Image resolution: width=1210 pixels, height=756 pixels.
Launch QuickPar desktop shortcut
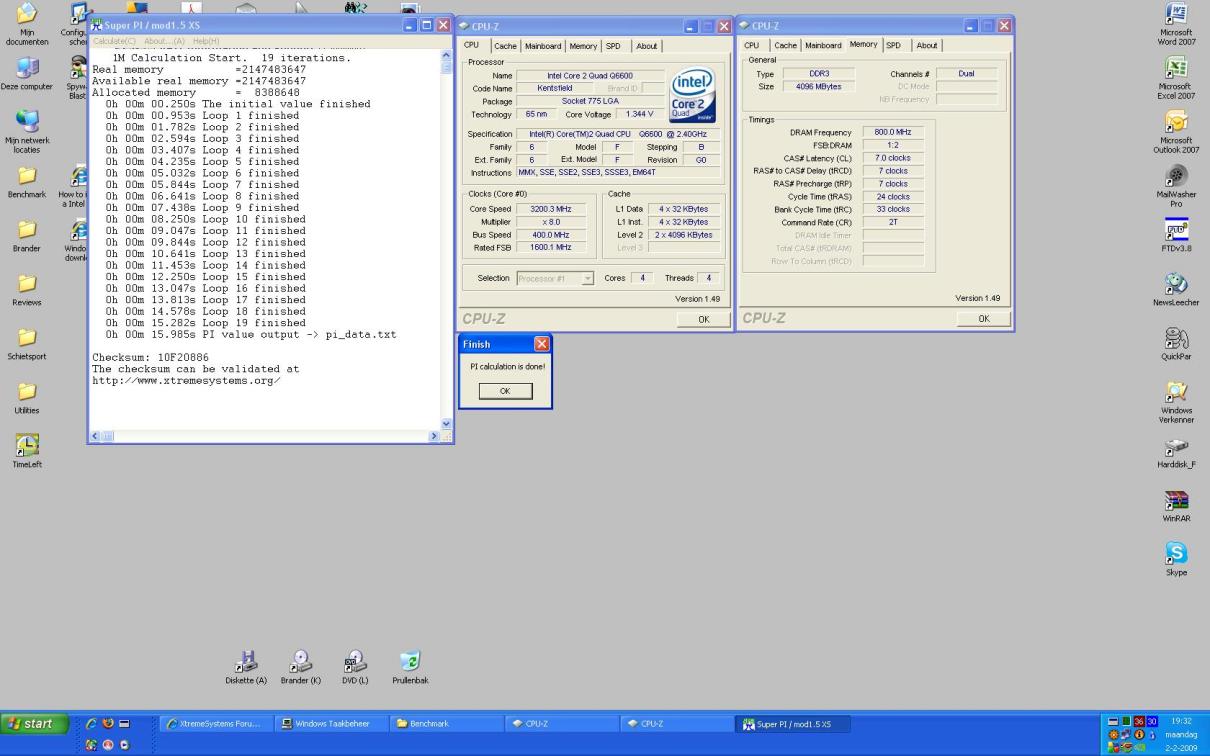tap(1176, 343)
